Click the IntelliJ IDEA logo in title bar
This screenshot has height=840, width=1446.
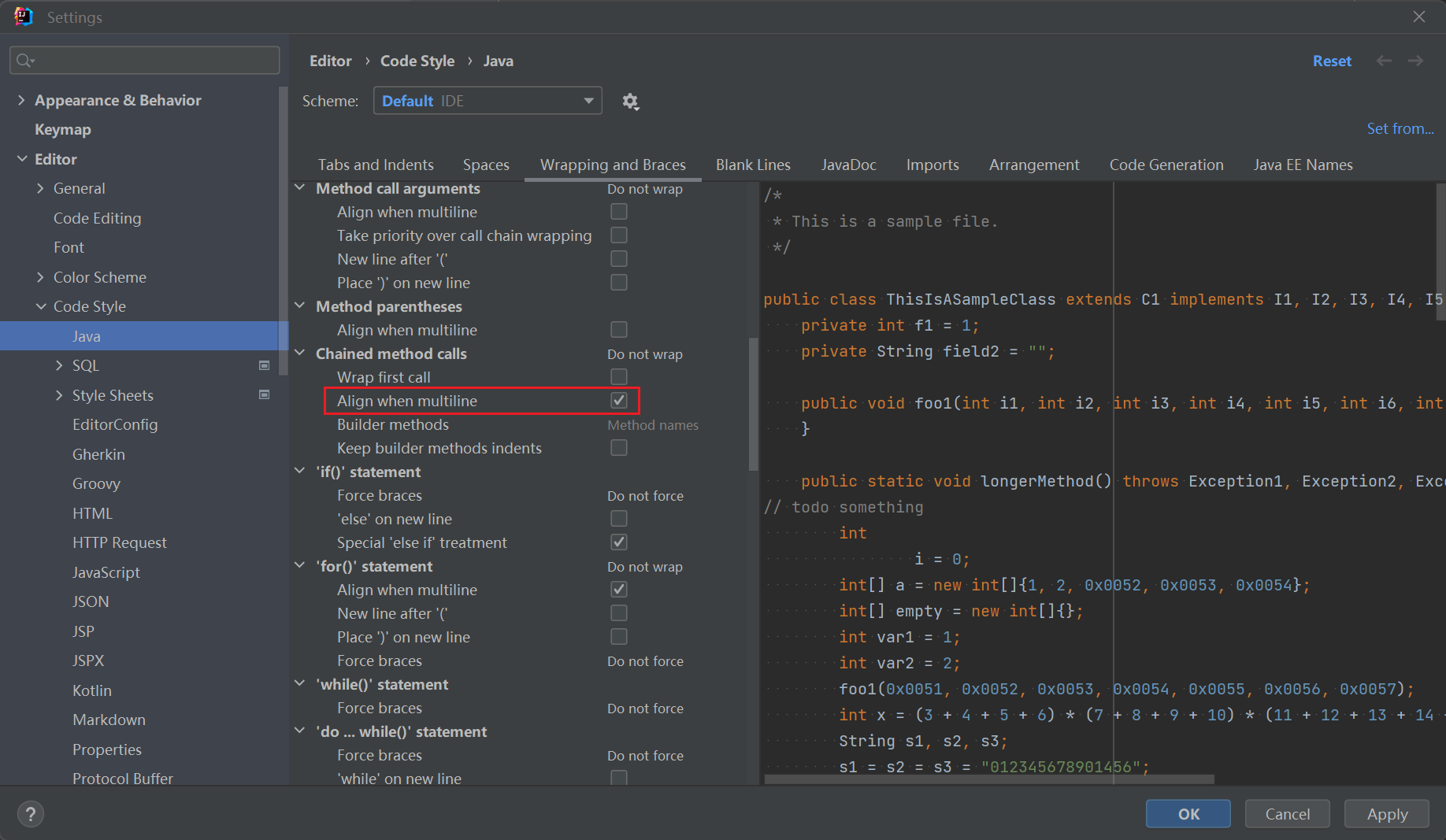coord(23,16)
